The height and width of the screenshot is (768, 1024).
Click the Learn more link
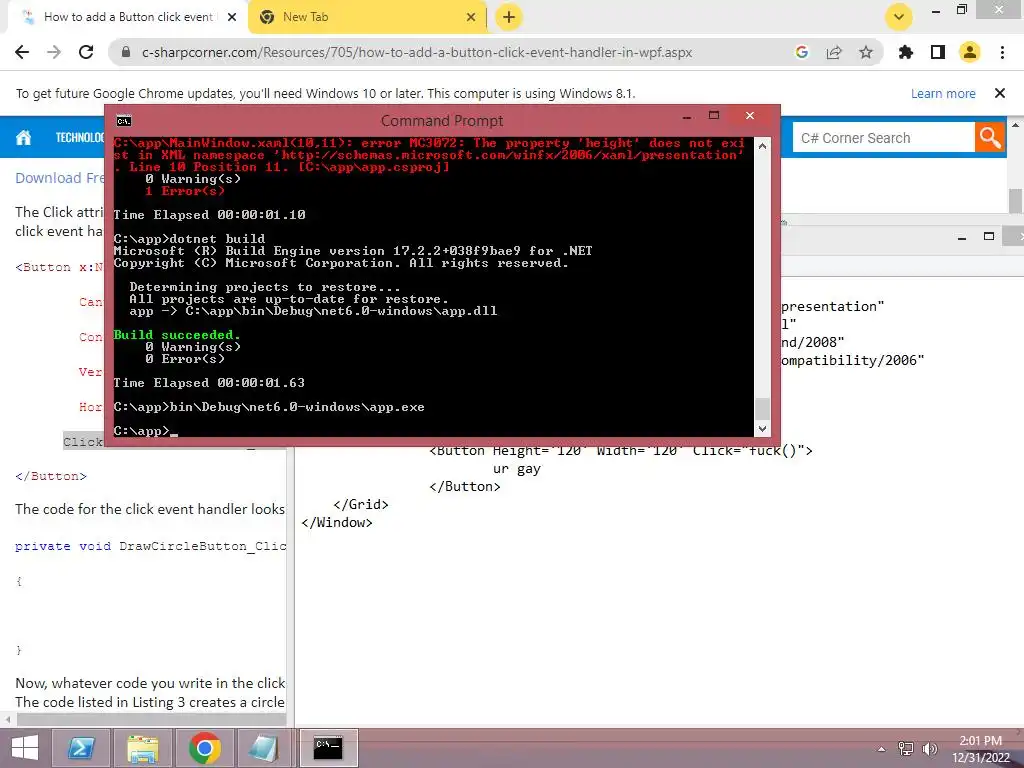pos(943,93)
